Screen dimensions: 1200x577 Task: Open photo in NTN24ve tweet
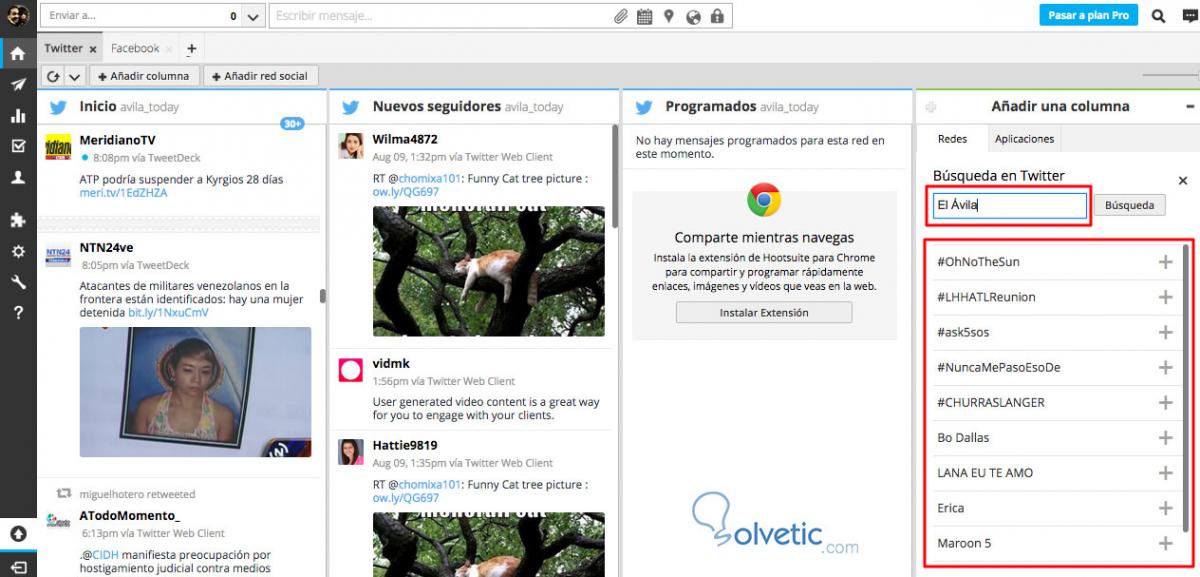point(195,392)
